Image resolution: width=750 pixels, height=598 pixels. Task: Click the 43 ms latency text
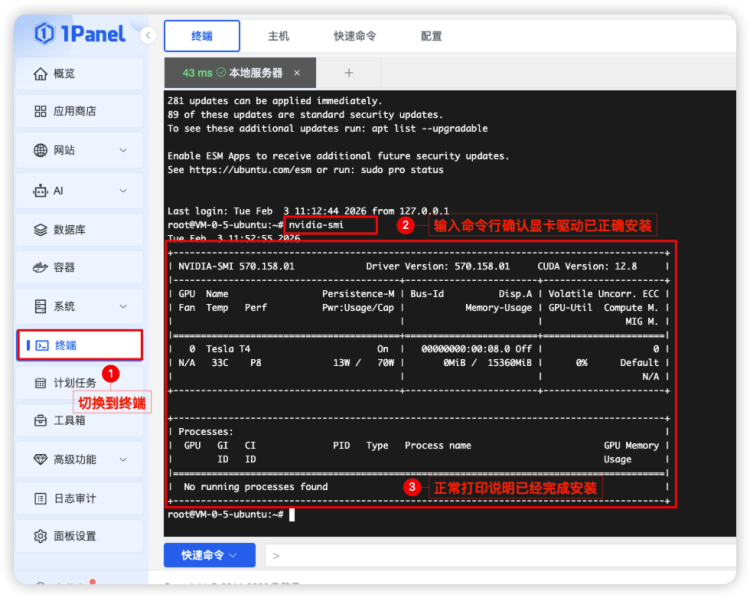[197, 73]
